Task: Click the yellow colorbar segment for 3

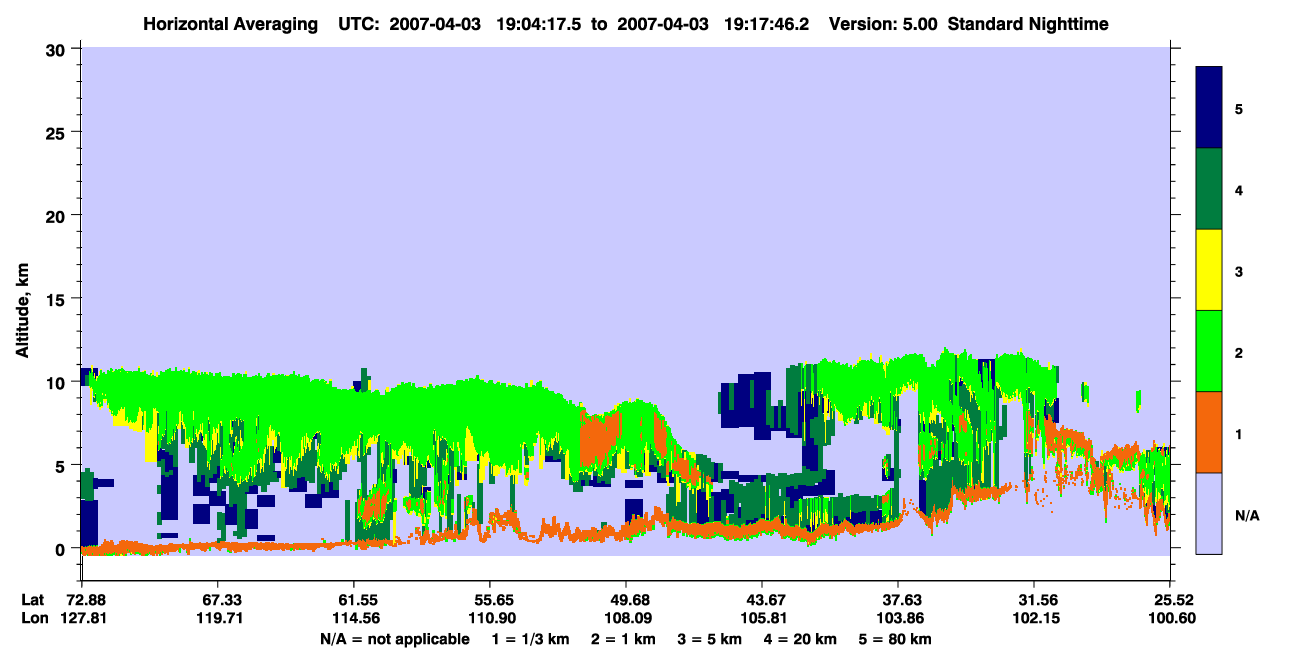Action: (x=1209, y=270)
